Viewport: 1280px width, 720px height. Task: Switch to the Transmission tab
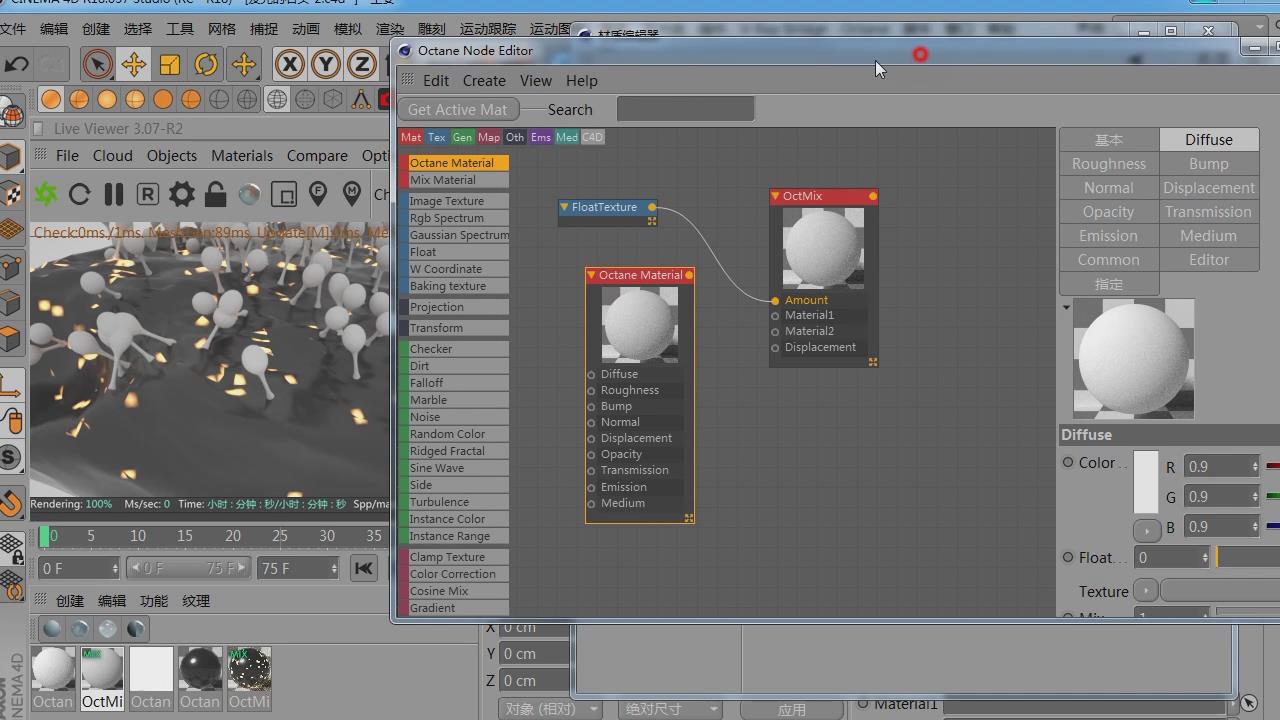(x=1209, y=212)
